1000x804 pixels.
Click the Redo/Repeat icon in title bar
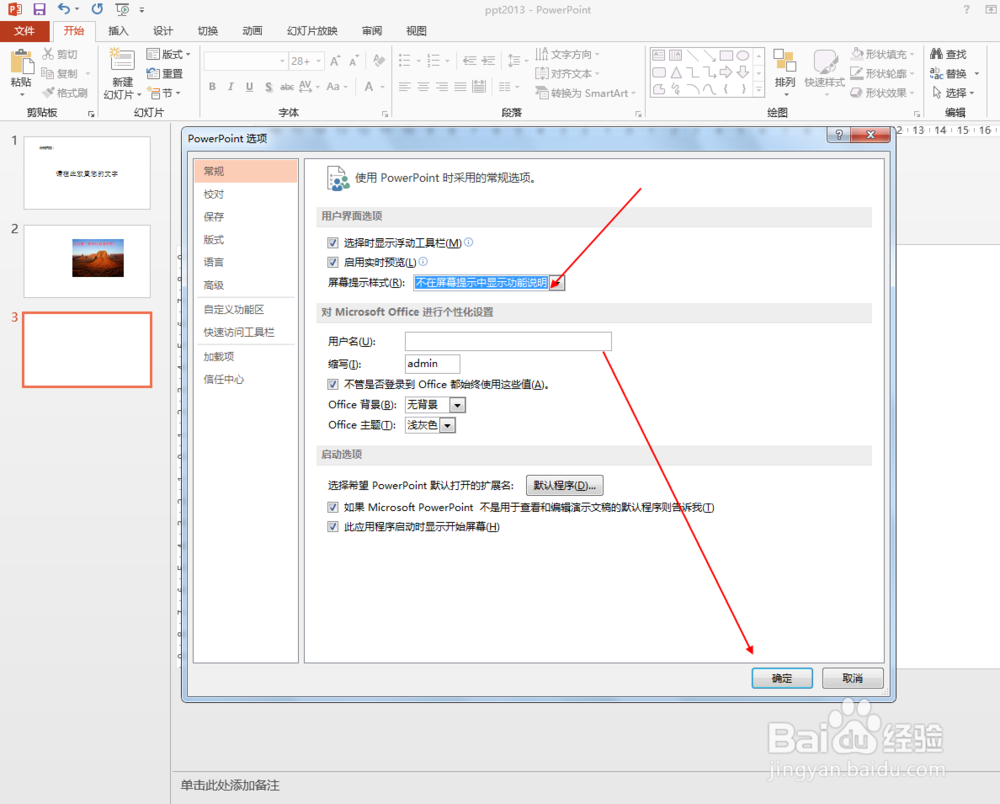tap(97, 9)
